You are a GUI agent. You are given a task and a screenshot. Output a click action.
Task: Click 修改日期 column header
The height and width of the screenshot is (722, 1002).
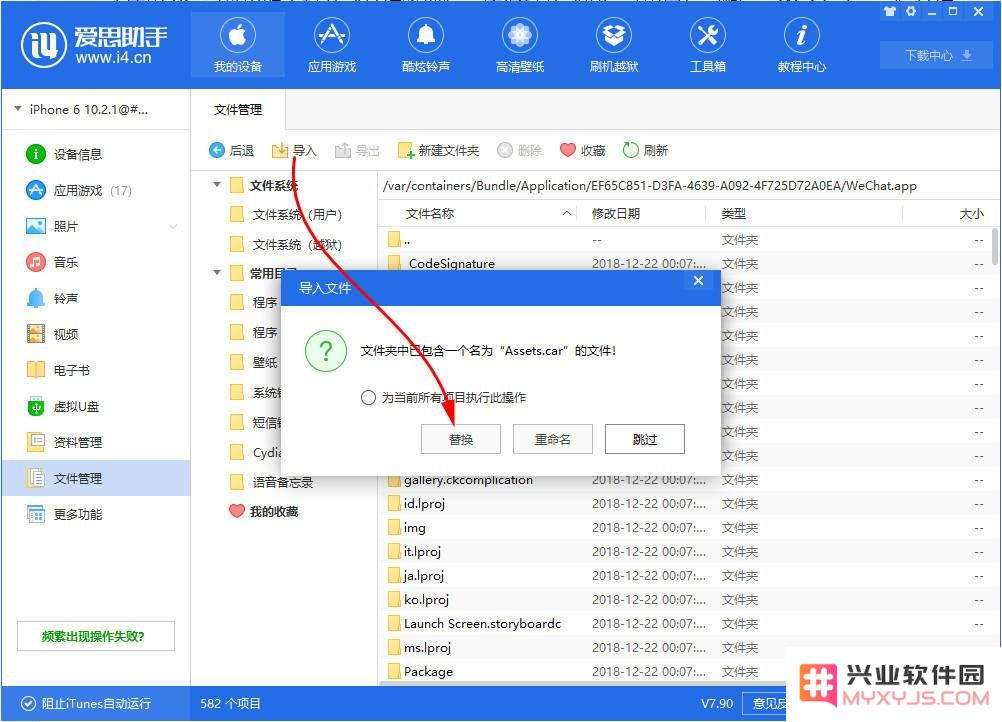click(641, 213)
